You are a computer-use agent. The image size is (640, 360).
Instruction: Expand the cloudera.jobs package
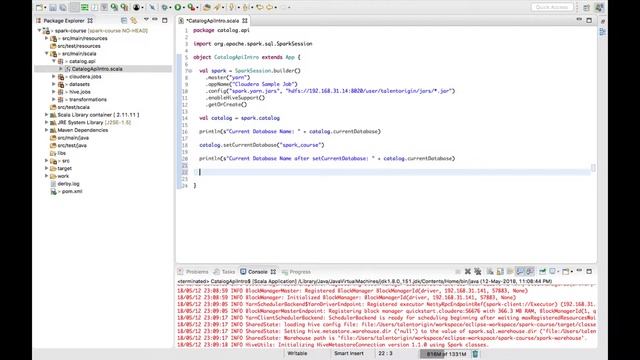click(x=53, y=76)
